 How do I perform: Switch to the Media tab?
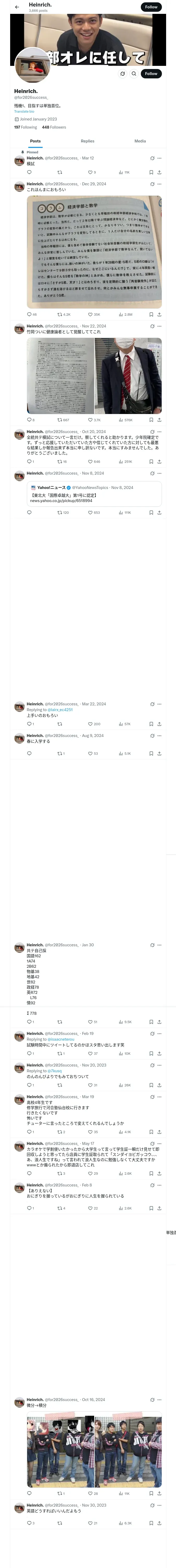139,141
